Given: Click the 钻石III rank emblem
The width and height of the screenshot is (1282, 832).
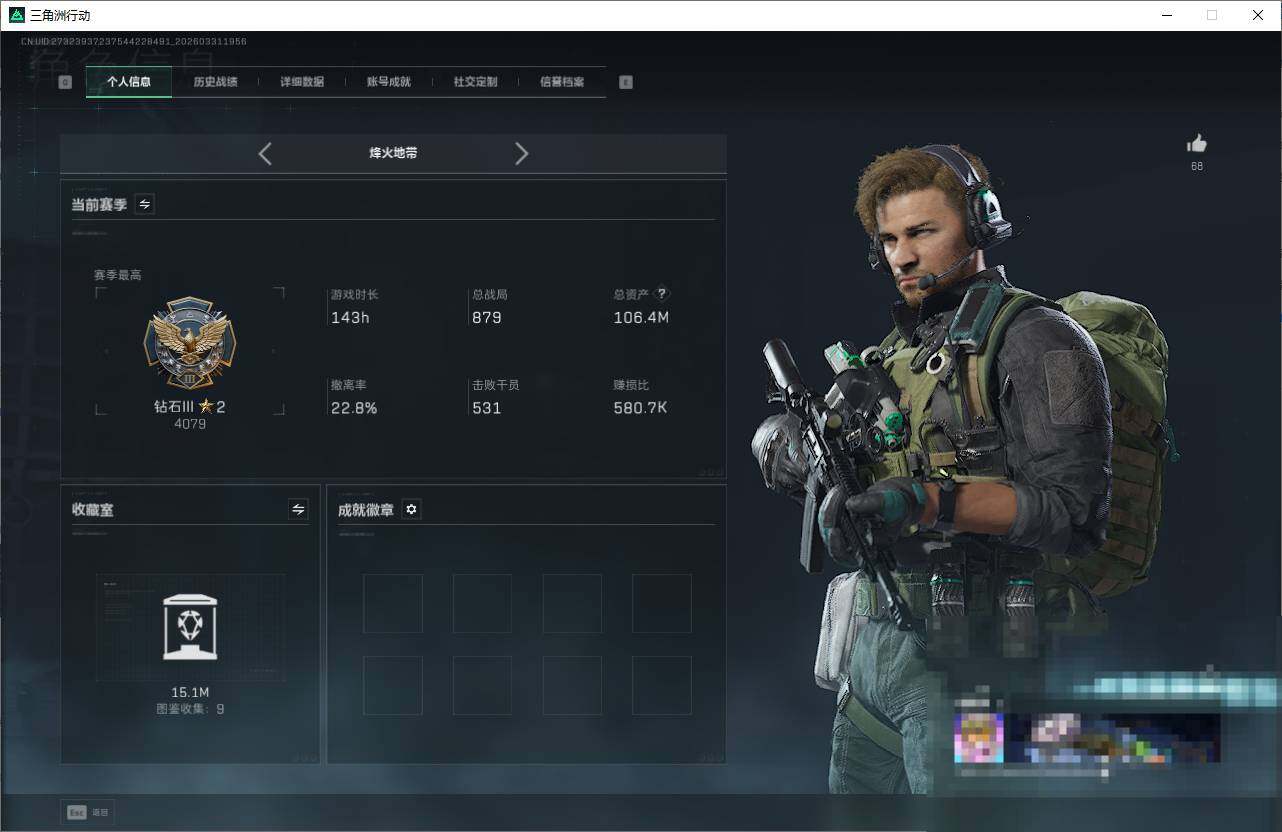Looking at the screenshot, I should (190, 343).
